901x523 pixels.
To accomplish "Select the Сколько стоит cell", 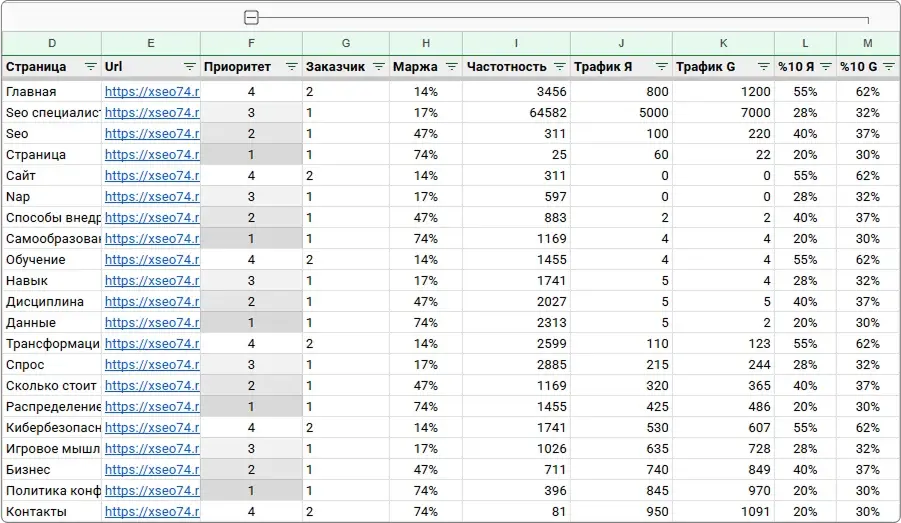I will click(x=52, y=386).
